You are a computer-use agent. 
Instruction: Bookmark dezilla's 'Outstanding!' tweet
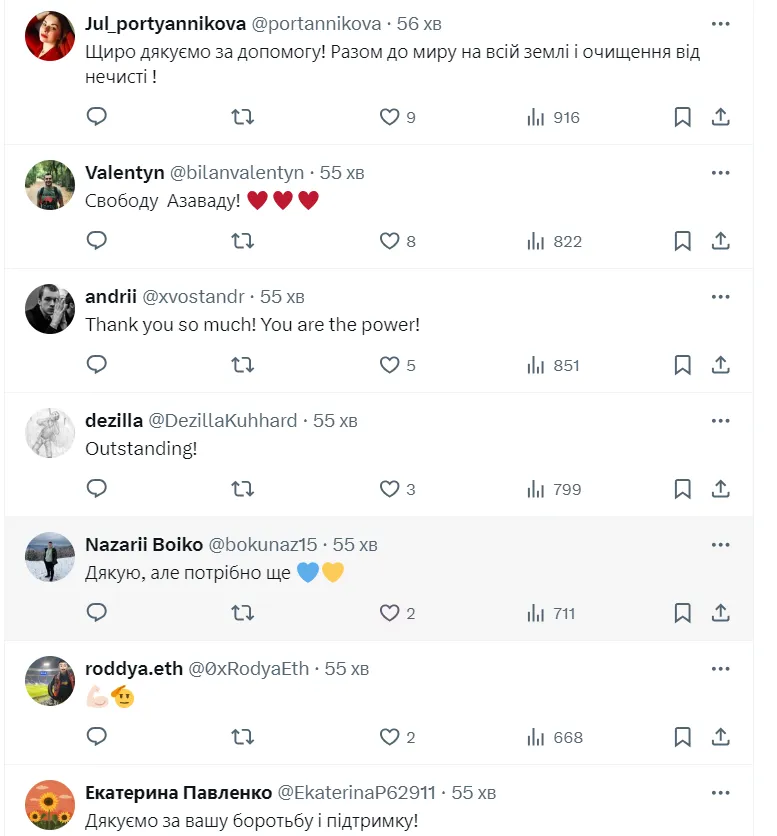point(682,489)
